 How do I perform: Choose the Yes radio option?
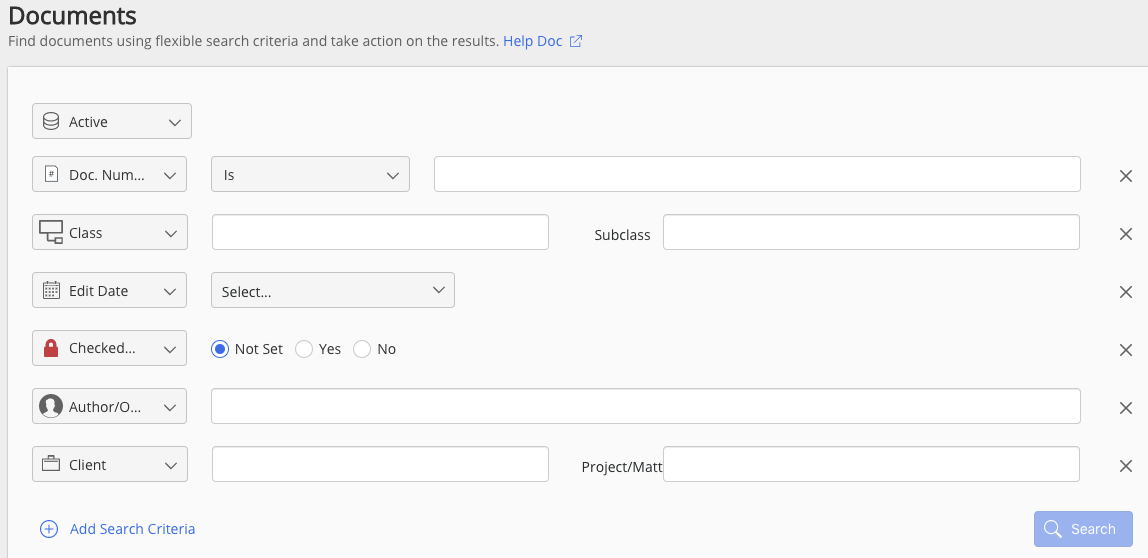click(x=305, y=349)
